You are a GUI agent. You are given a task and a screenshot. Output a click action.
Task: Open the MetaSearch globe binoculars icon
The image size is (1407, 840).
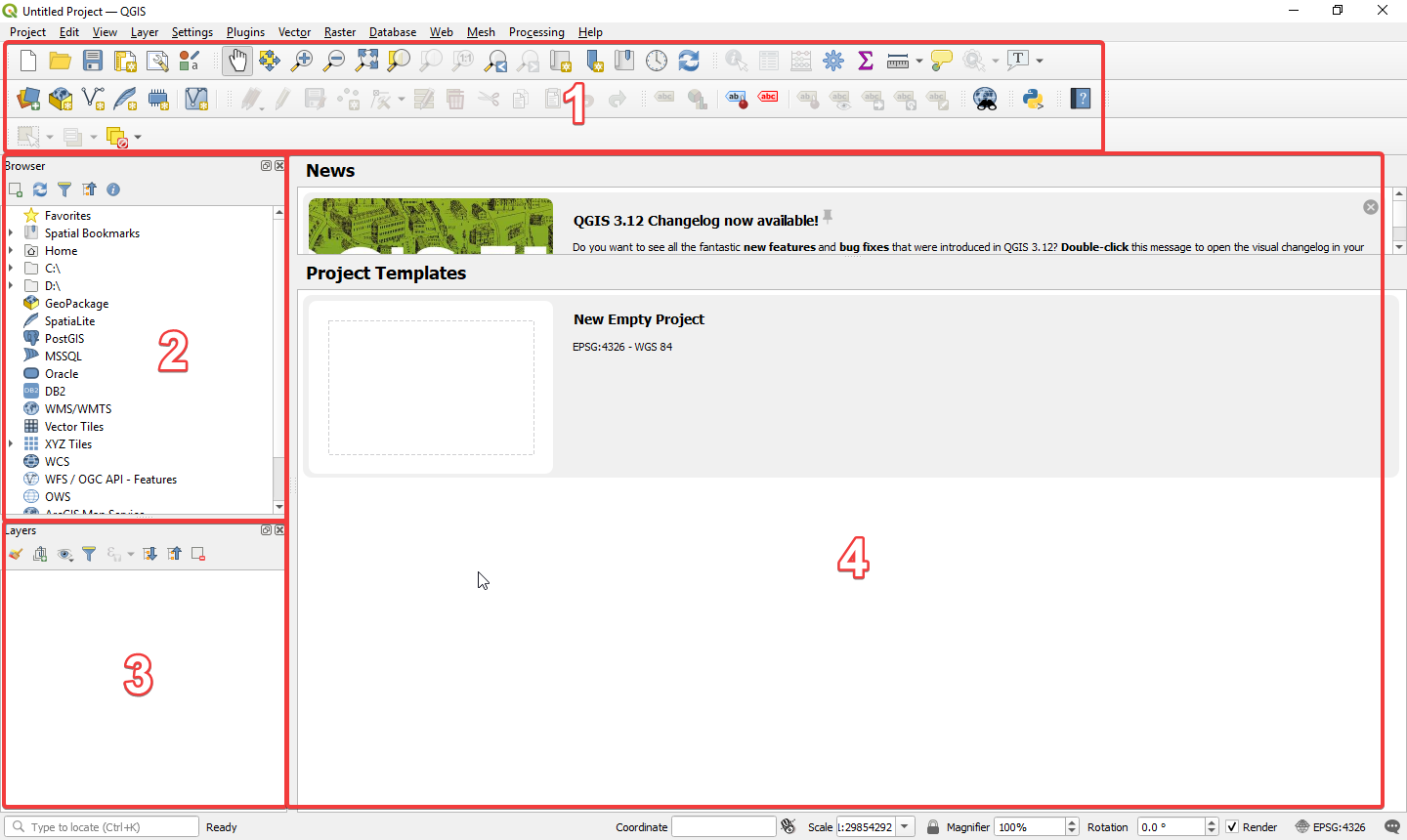coord(985,99)
